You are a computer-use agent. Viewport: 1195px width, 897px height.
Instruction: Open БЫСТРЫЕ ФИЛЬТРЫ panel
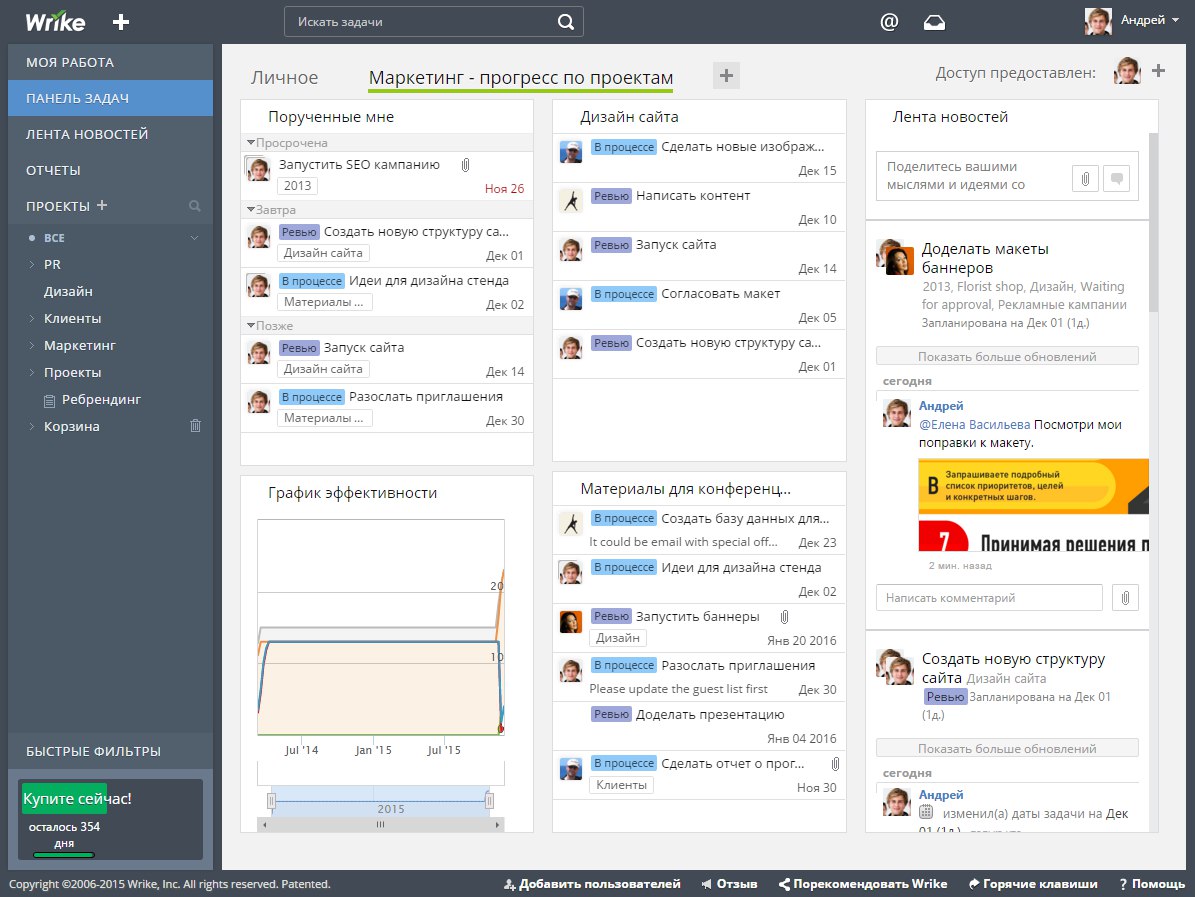(111, 751)
